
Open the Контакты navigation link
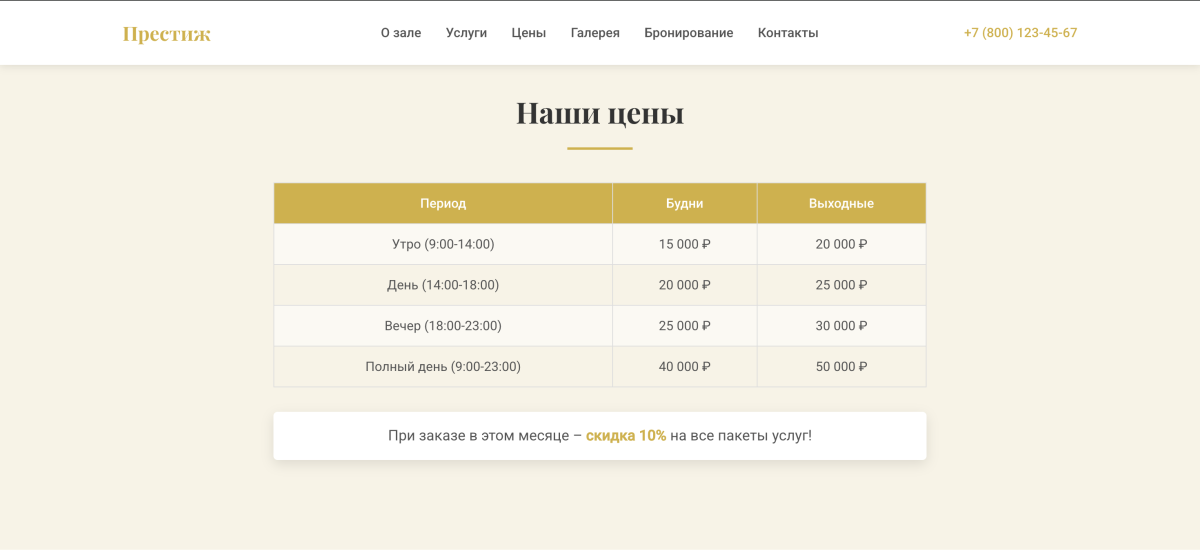pyautogui.click(x=787, y=33)
